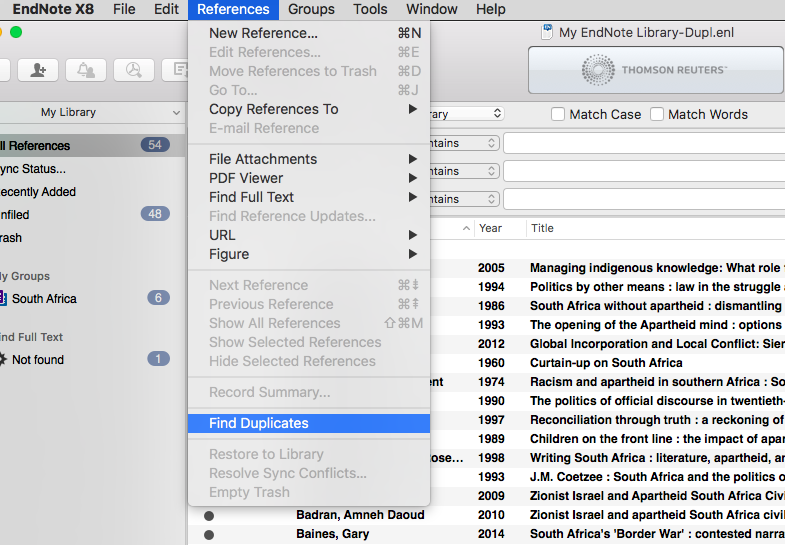Click the first search text field

[x=644, y=143]
